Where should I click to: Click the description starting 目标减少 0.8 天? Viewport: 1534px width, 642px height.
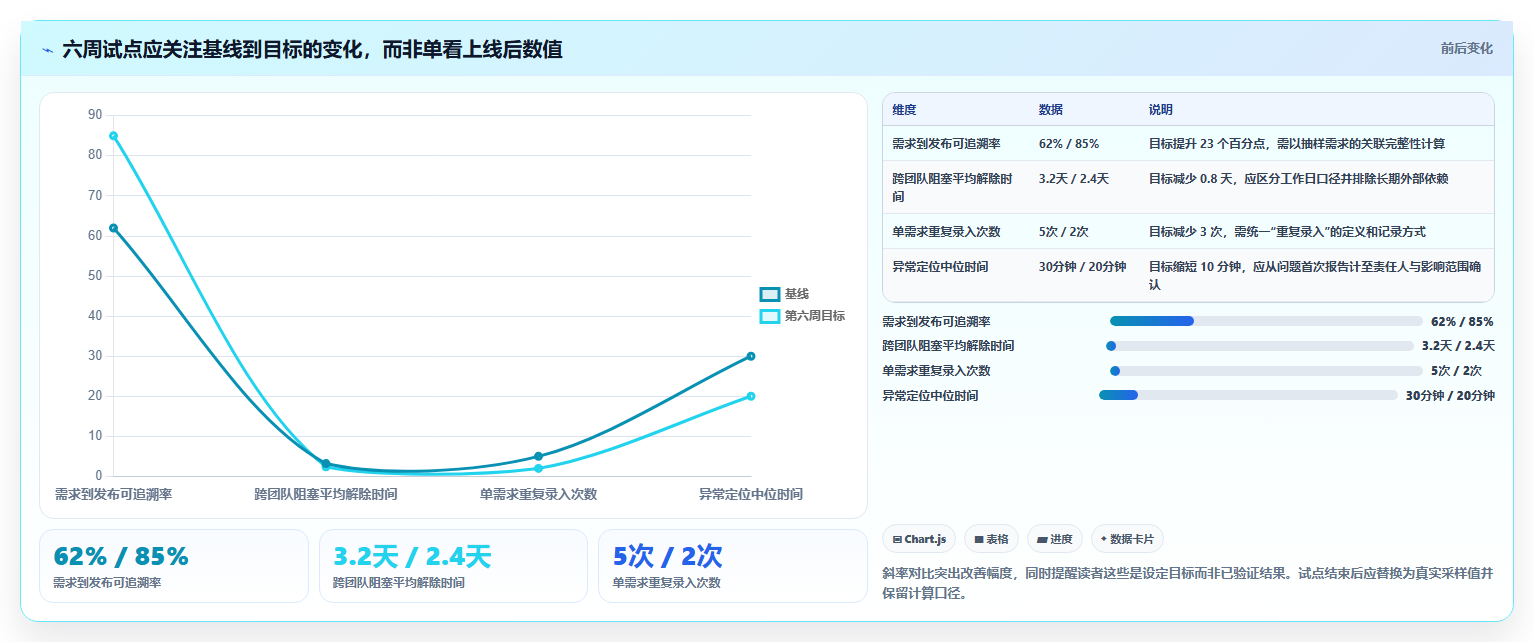point(1298,179)
